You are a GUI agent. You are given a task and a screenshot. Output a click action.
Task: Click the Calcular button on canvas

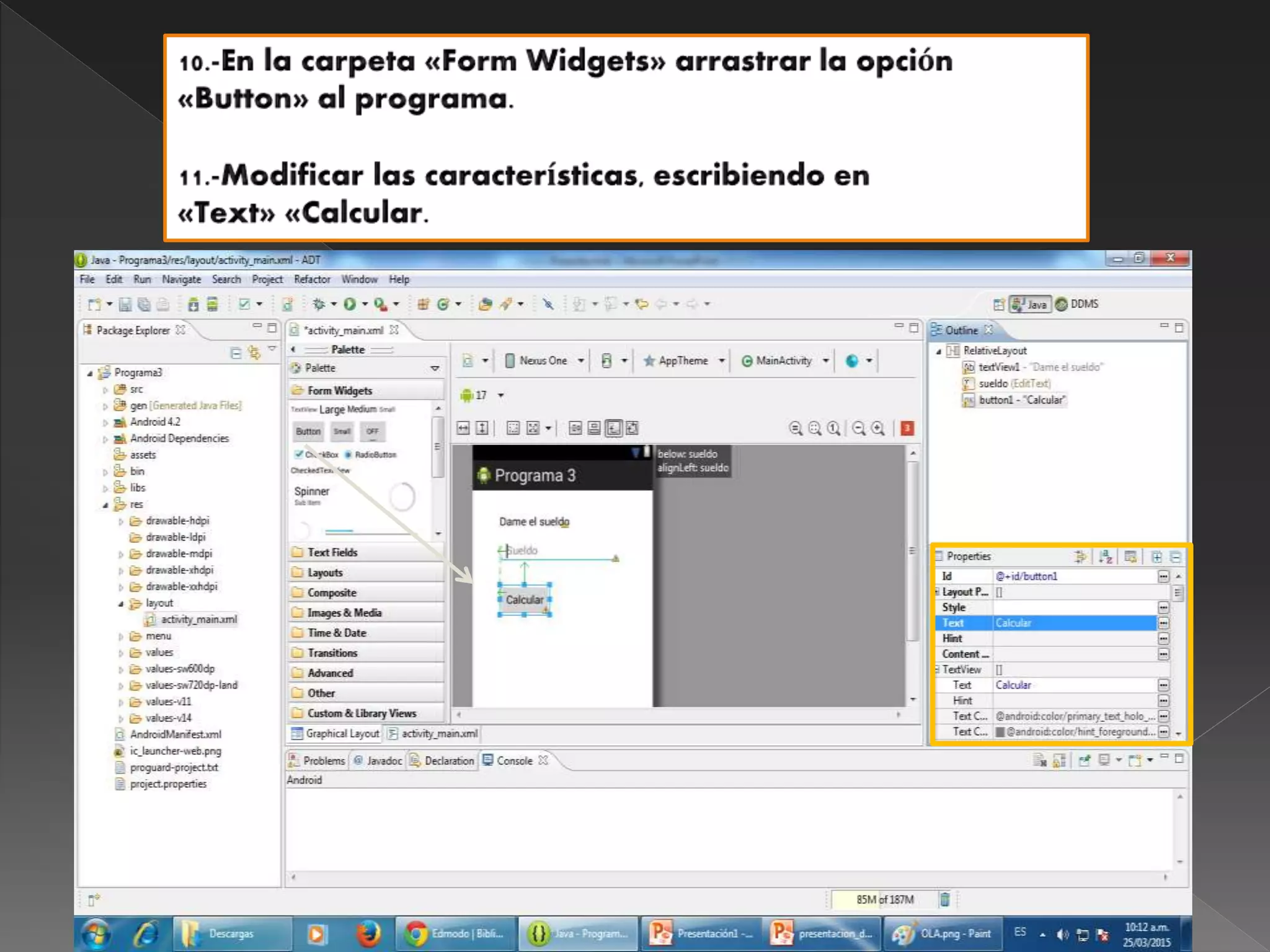(x=525, y=599)
